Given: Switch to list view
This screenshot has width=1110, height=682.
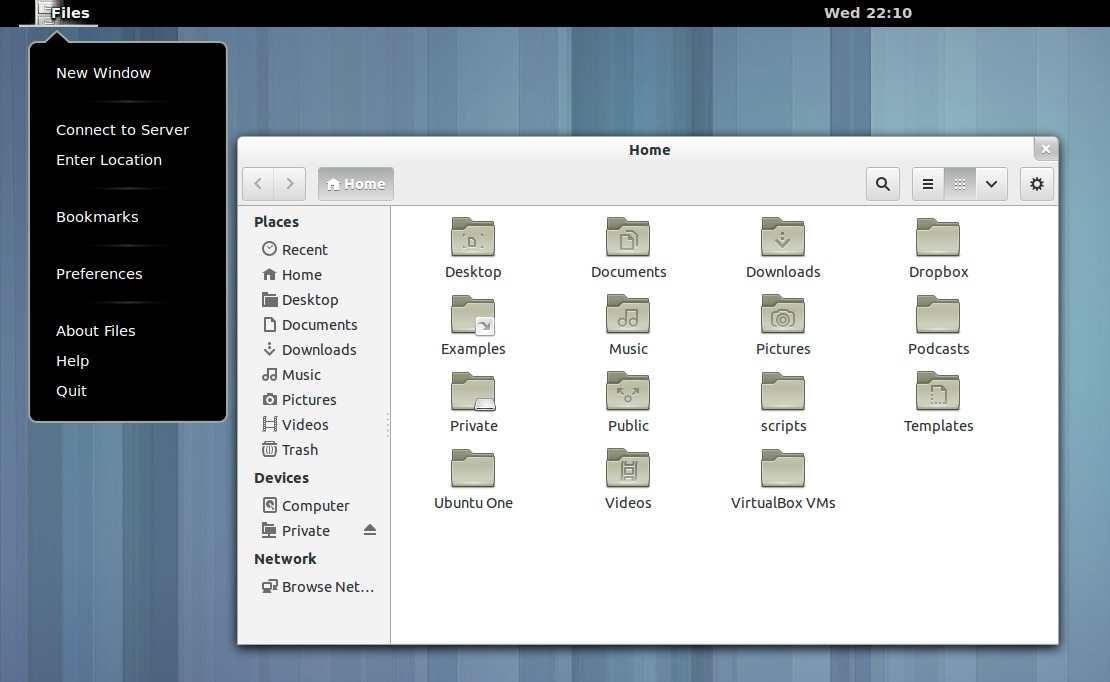Looking at the screenshot, I should click(928, 184).
